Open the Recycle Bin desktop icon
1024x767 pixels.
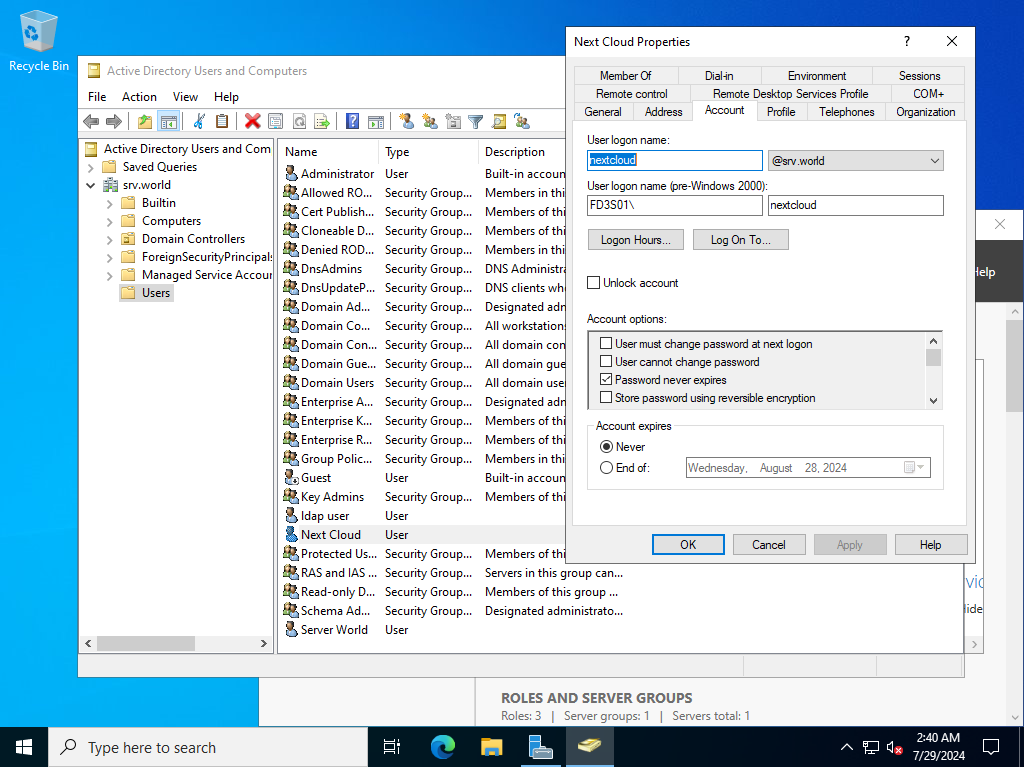click(39, 41)
